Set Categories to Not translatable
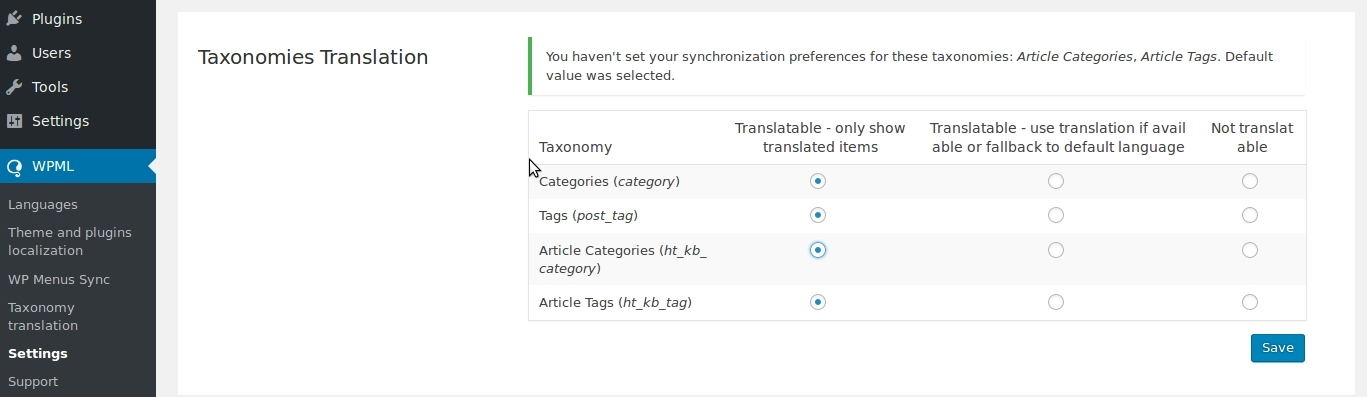 (1250, 181)
